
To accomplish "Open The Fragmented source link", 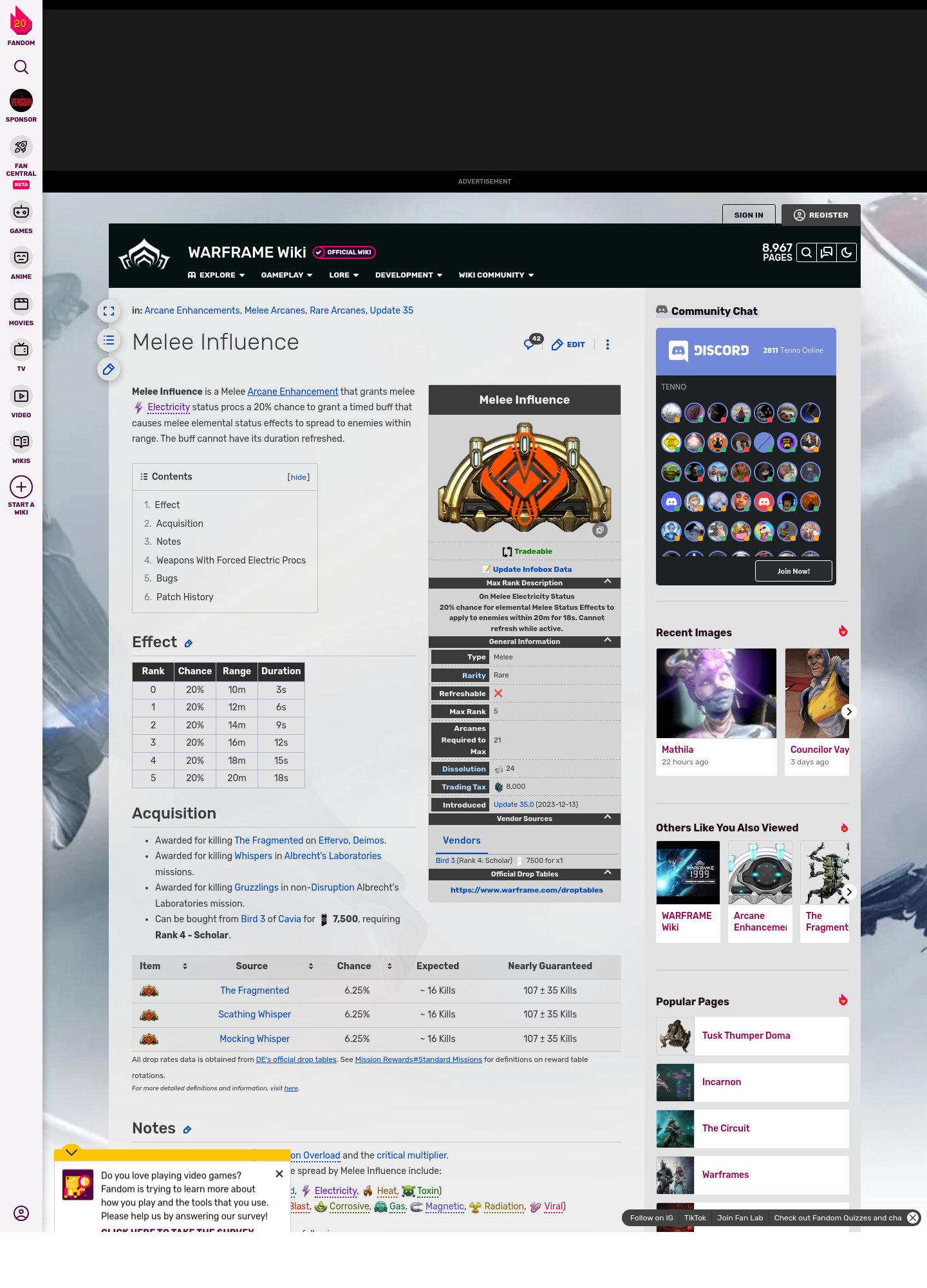I will point(255,990).
